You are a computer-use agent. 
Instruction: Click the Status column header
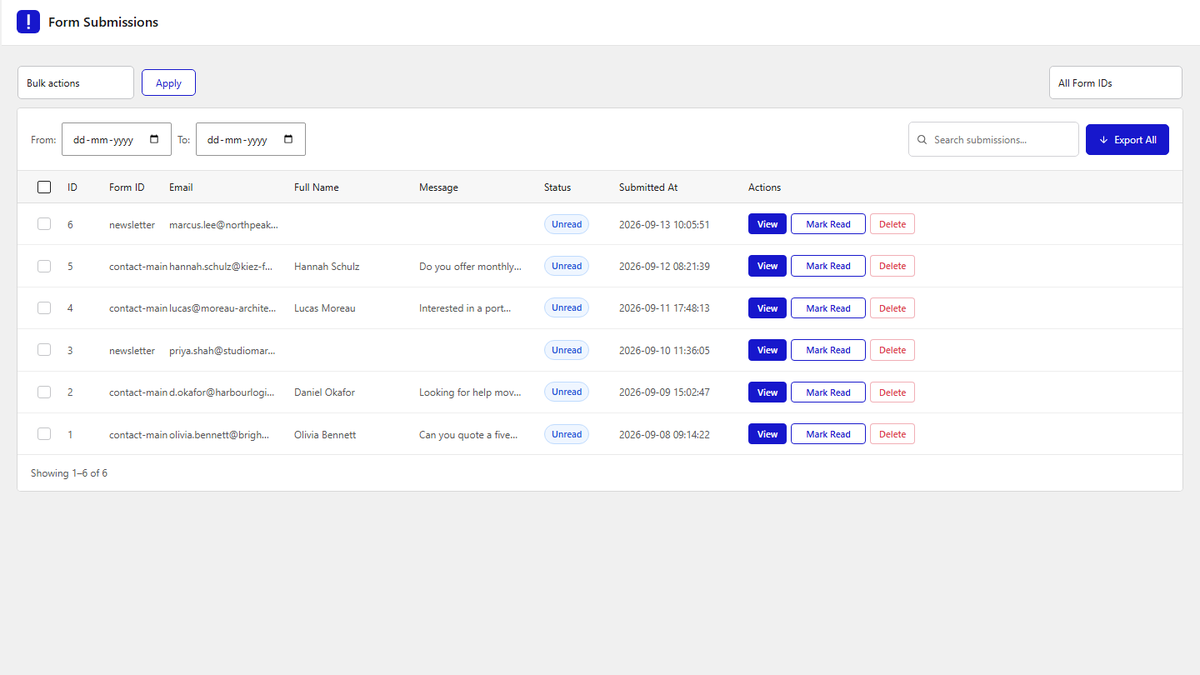pyautogui.click(x=557, y=187)
